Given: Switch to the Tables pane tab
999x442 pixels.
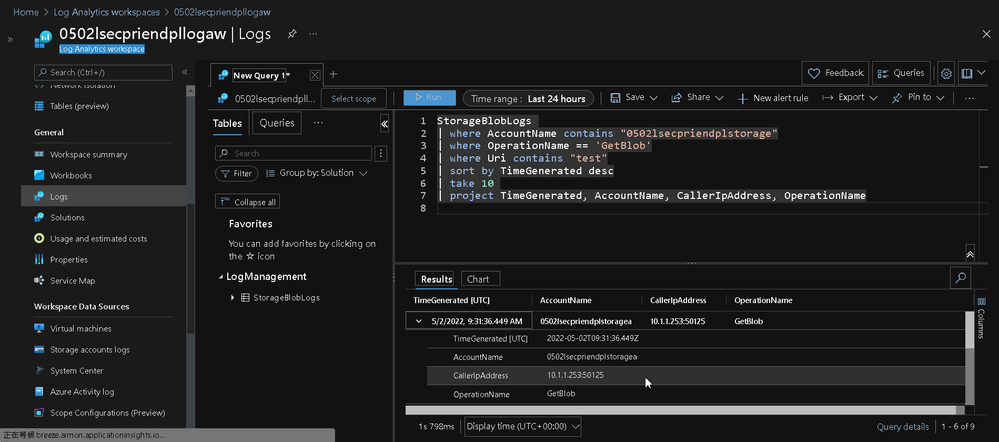Looking at the screenshot, I should (227, 123).
